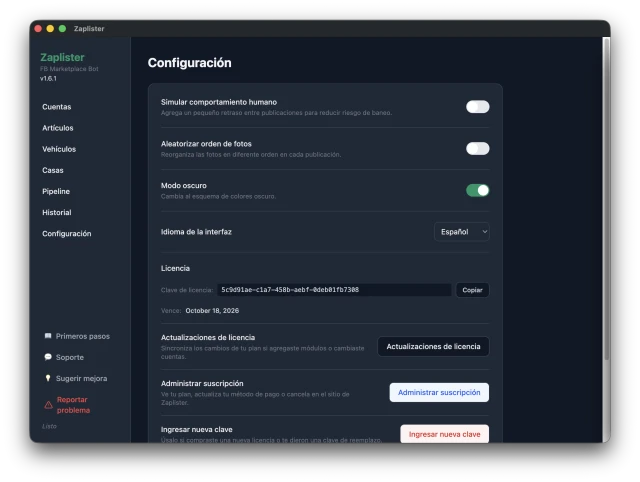The height and width of the screenshot is (482, 640).
Task: Click the vertical scrollbar of the window
Action: 607,200
